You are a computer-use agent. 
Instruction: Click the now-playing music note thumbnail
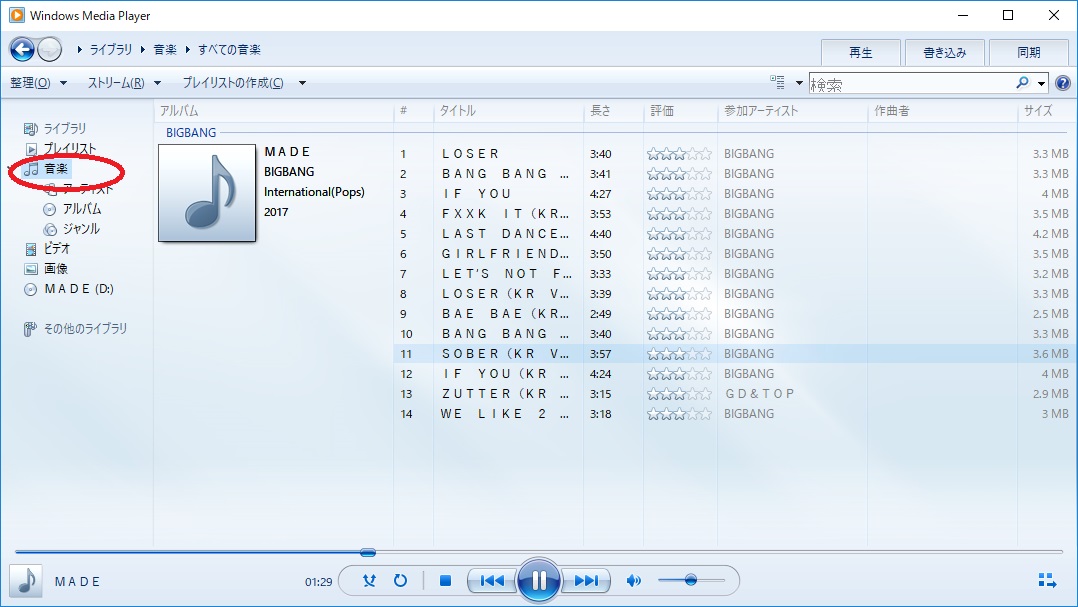point(26,582)
